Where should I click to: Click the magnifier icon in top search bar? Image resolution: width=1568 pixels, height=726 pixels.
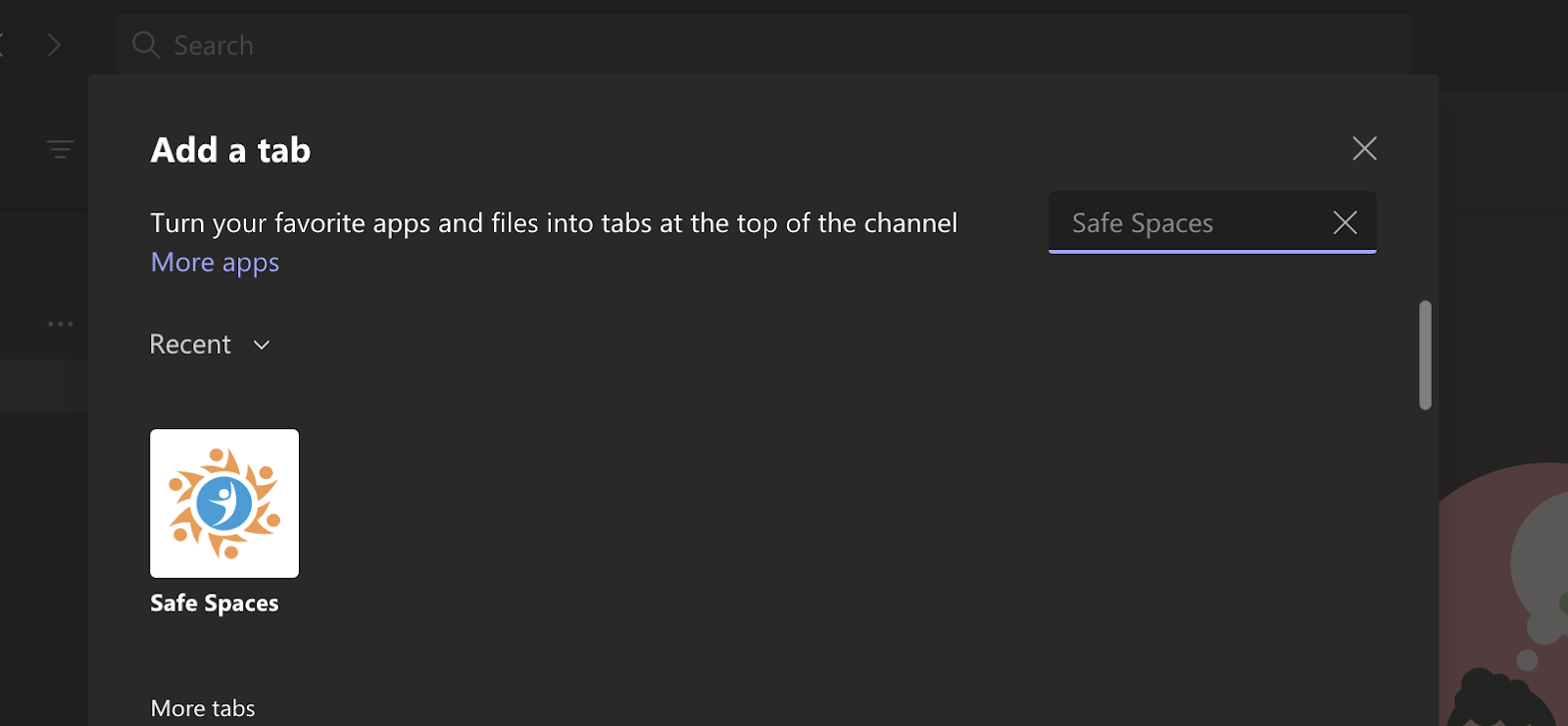[146, 45]
